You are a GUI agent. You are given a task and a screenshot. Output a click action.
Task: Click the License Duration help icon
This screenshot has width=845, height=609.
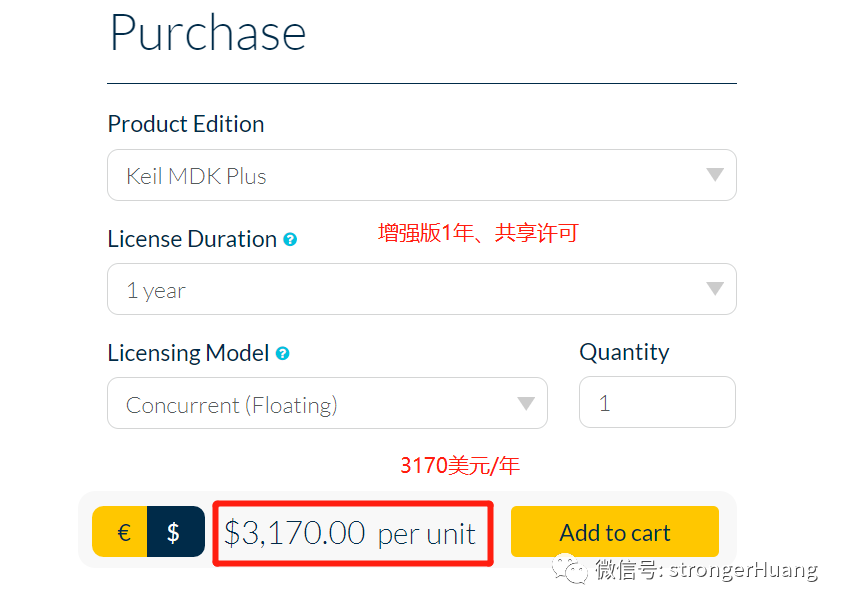(290, 239)
